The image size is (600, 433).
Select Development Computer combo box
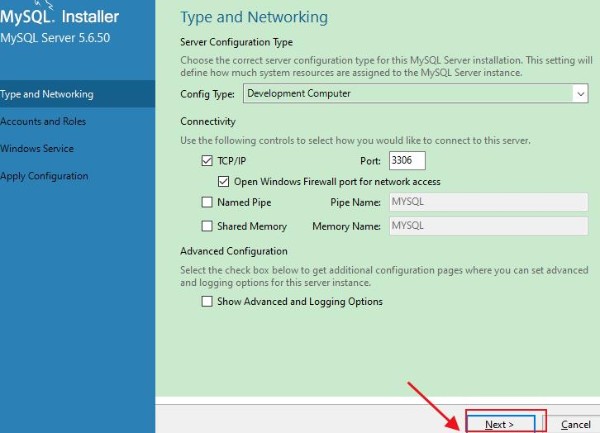click(416, 94)
